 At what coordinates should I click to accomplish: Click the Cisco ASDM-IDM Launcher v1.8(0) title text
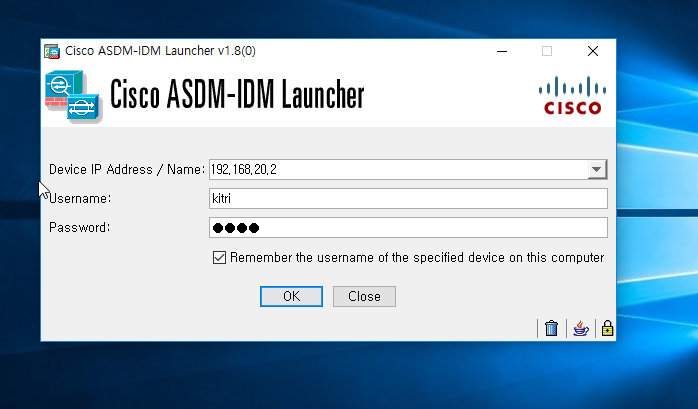(x=160, y=51)
